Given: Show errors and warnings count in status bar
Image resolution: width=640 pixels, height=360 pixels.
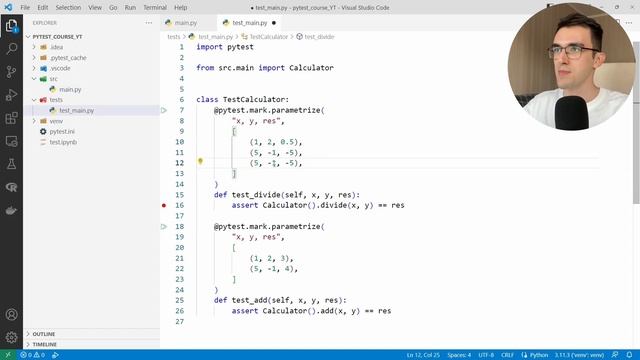Looking at the screenshot, I should [33, 355].
